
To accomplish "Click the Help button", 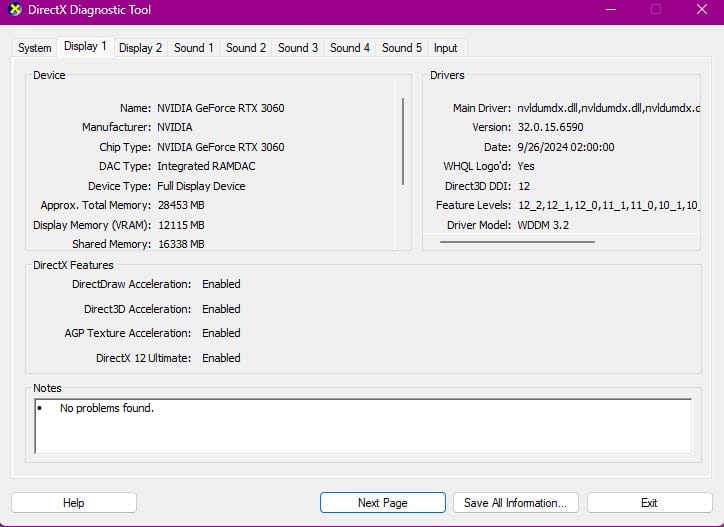I will click(73, 503).
